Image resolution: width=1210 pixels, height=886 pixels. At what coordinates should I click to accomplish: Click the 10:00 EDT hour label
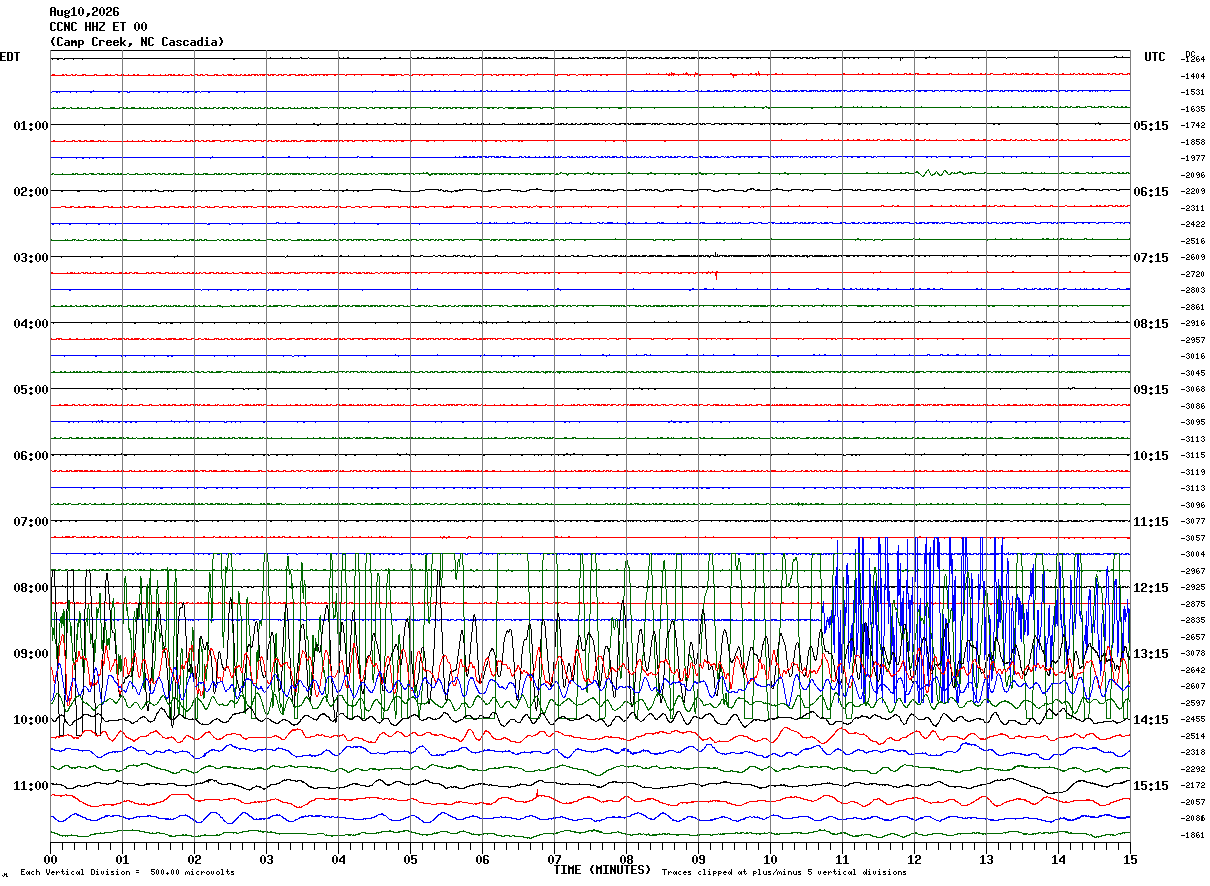point(31,720)
